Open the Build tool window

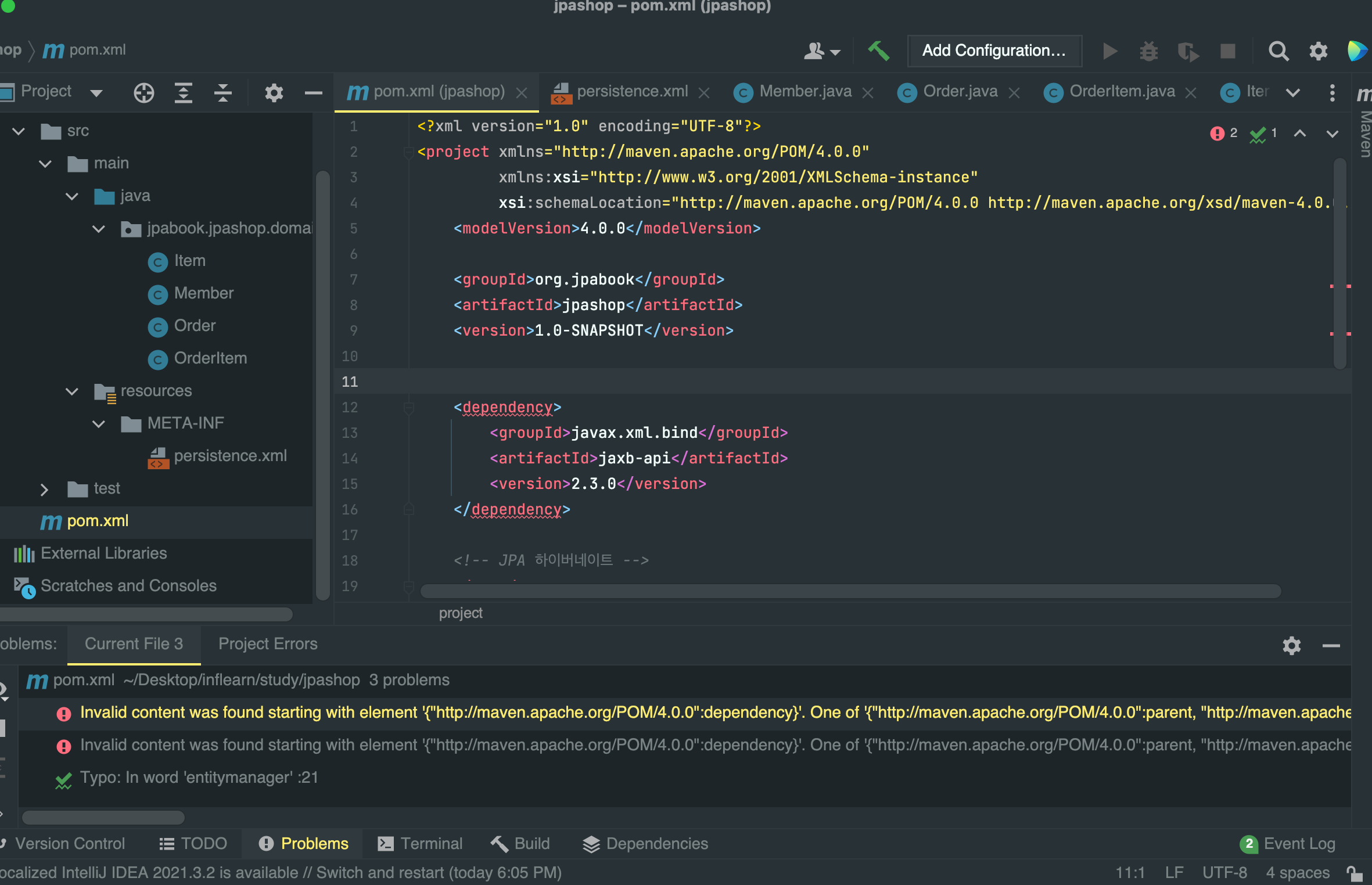520,843
